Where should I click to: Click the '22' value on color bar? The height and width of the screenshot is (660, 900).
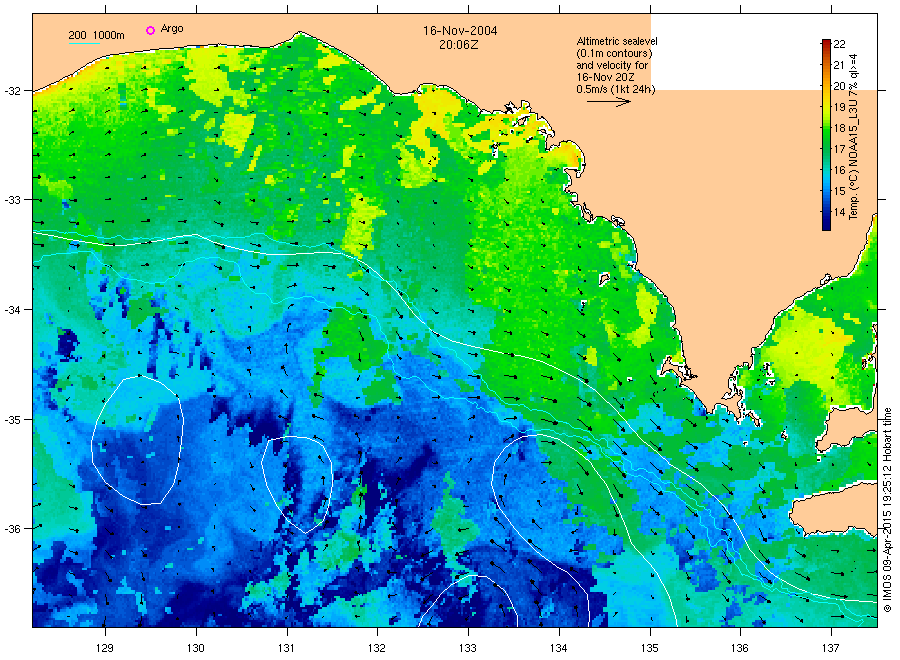point(839,44)
